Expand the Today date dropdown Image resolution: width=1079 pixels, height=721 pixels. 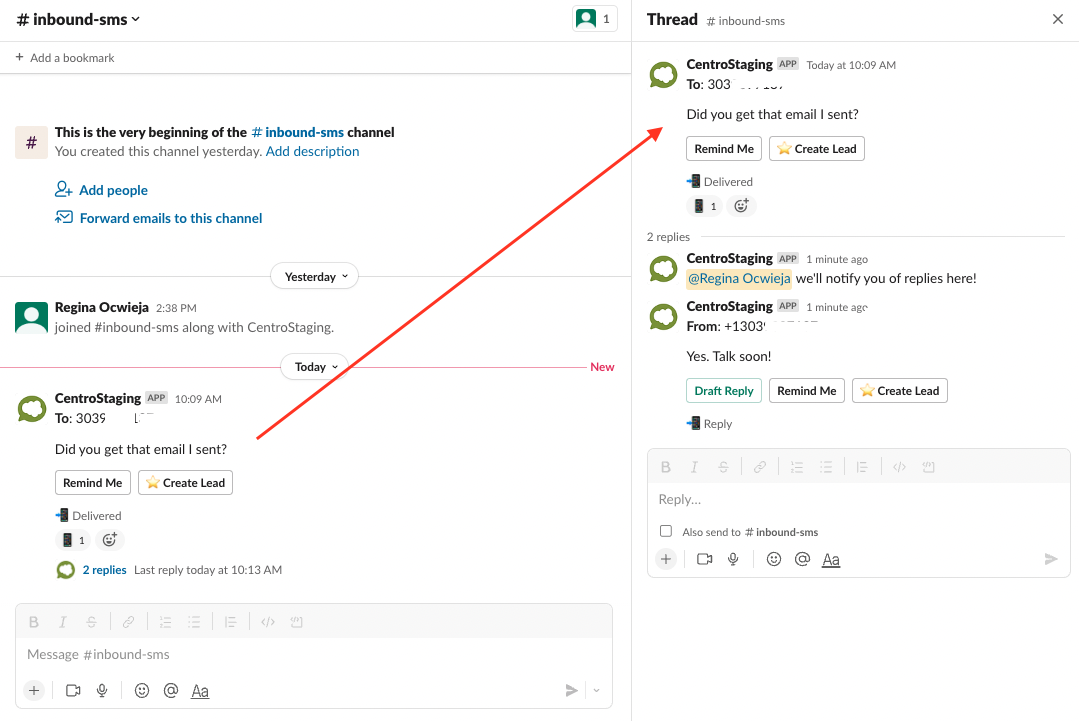click(x=314, y=367)
